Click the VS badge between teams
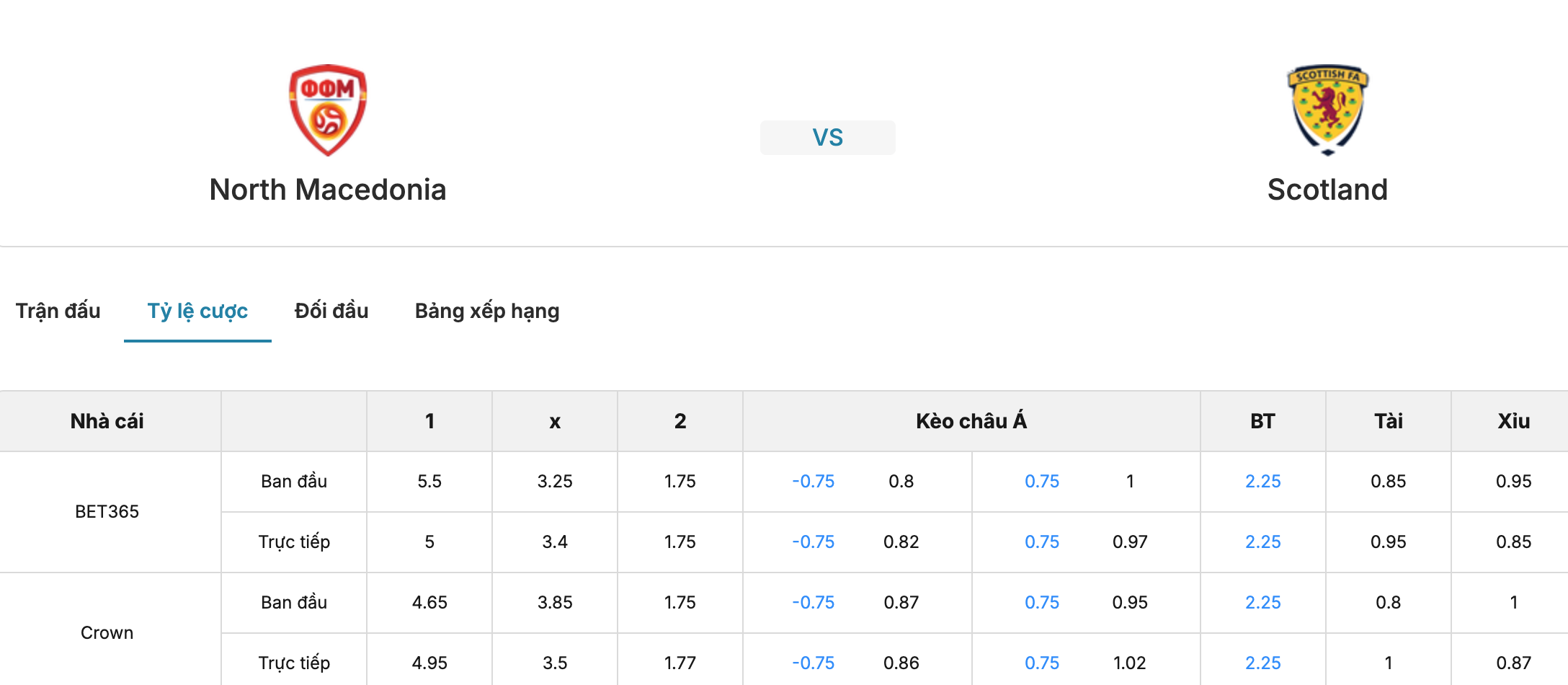Screen dimensions: 1568x685 point(828,137)
